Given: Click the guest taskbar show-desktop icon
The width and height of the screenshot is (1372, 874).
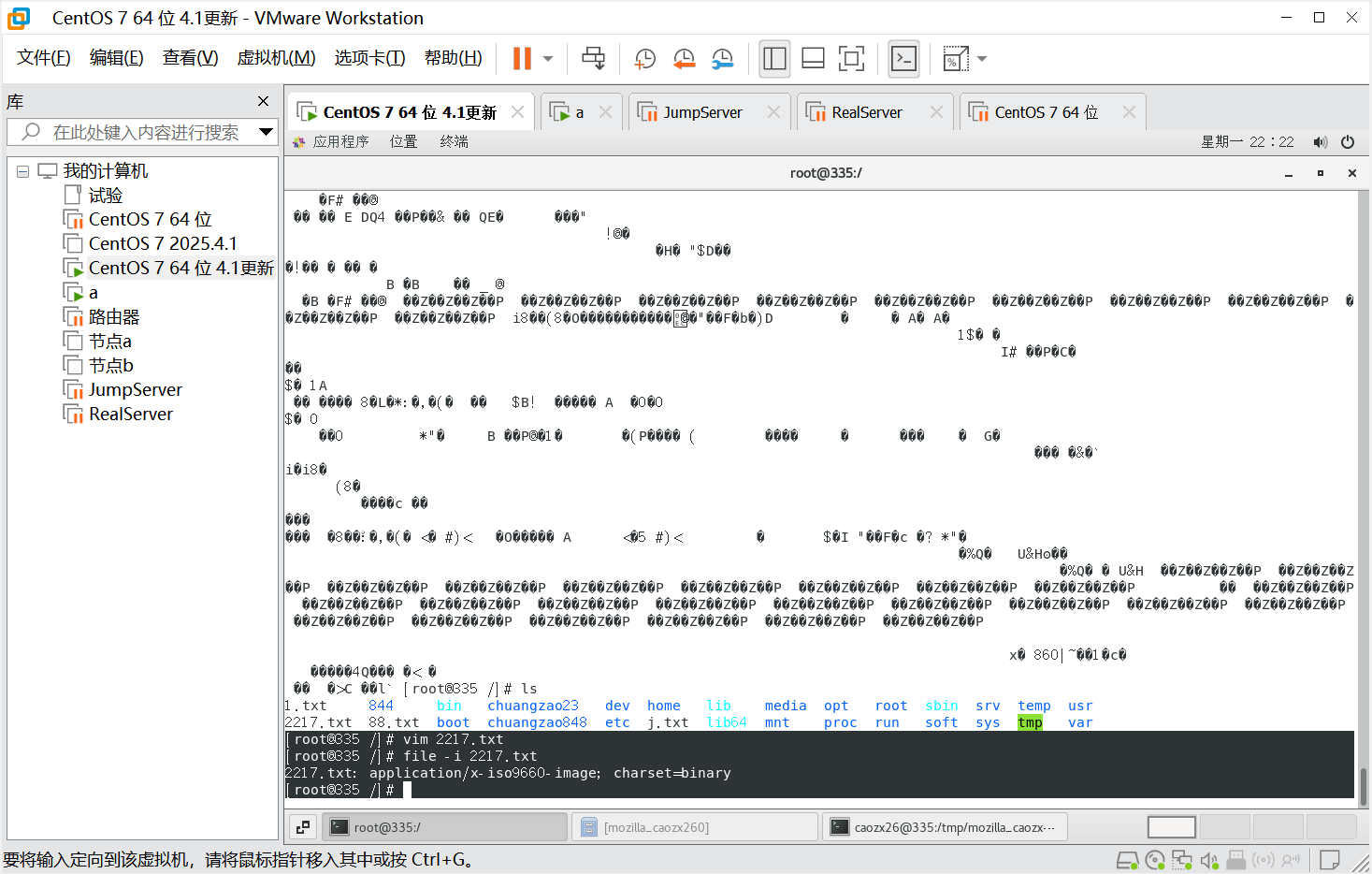Looking at the screenshot, I should 303,827.
